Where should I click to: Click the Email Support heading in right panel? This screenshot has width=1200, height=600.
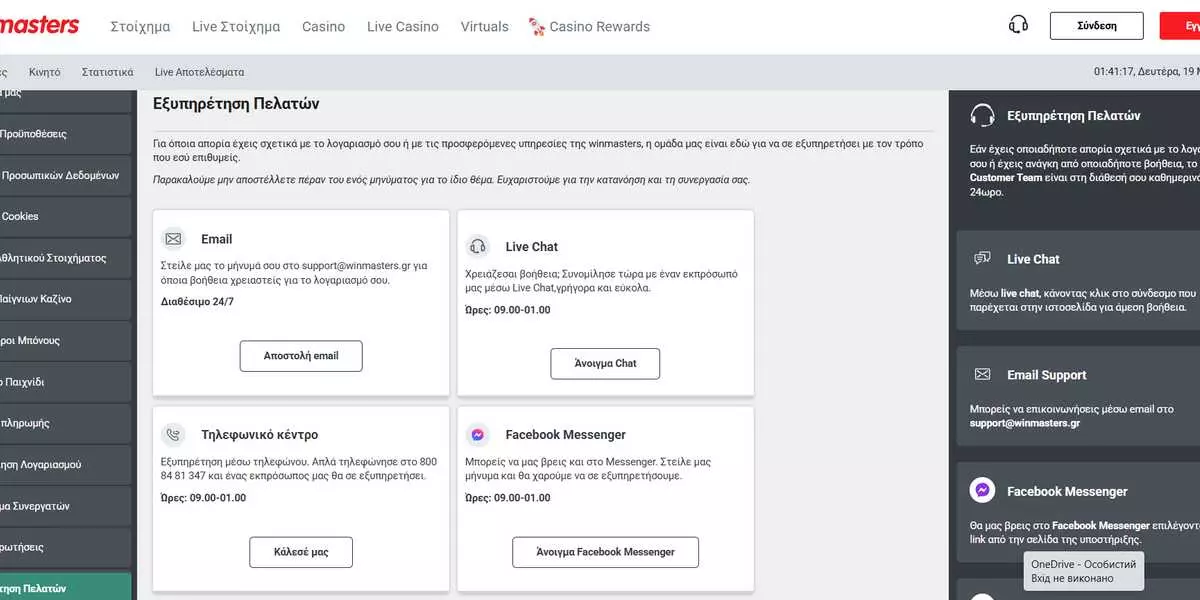(1046, 375)
